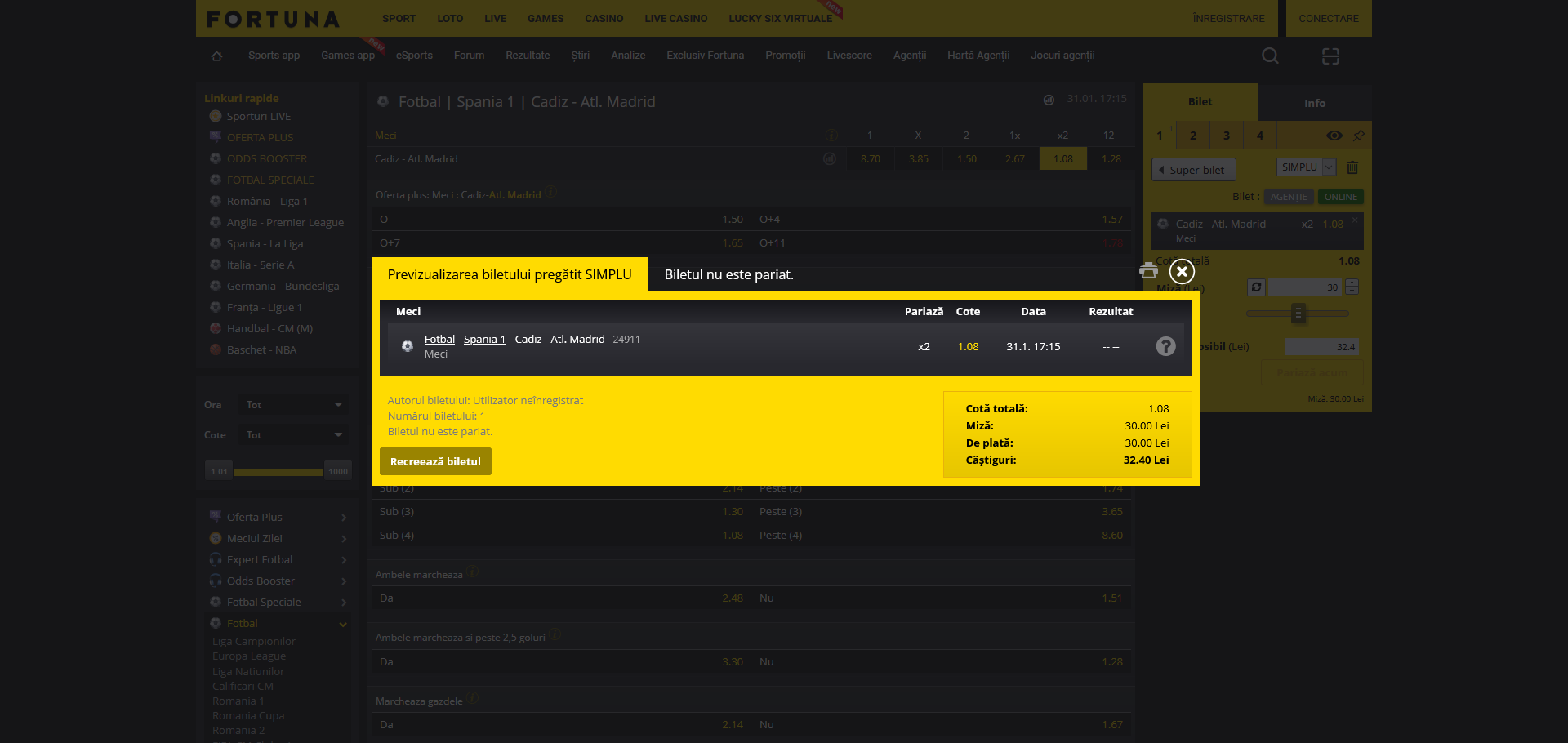Open the Ora Tot dropdown

click(293, 405)
